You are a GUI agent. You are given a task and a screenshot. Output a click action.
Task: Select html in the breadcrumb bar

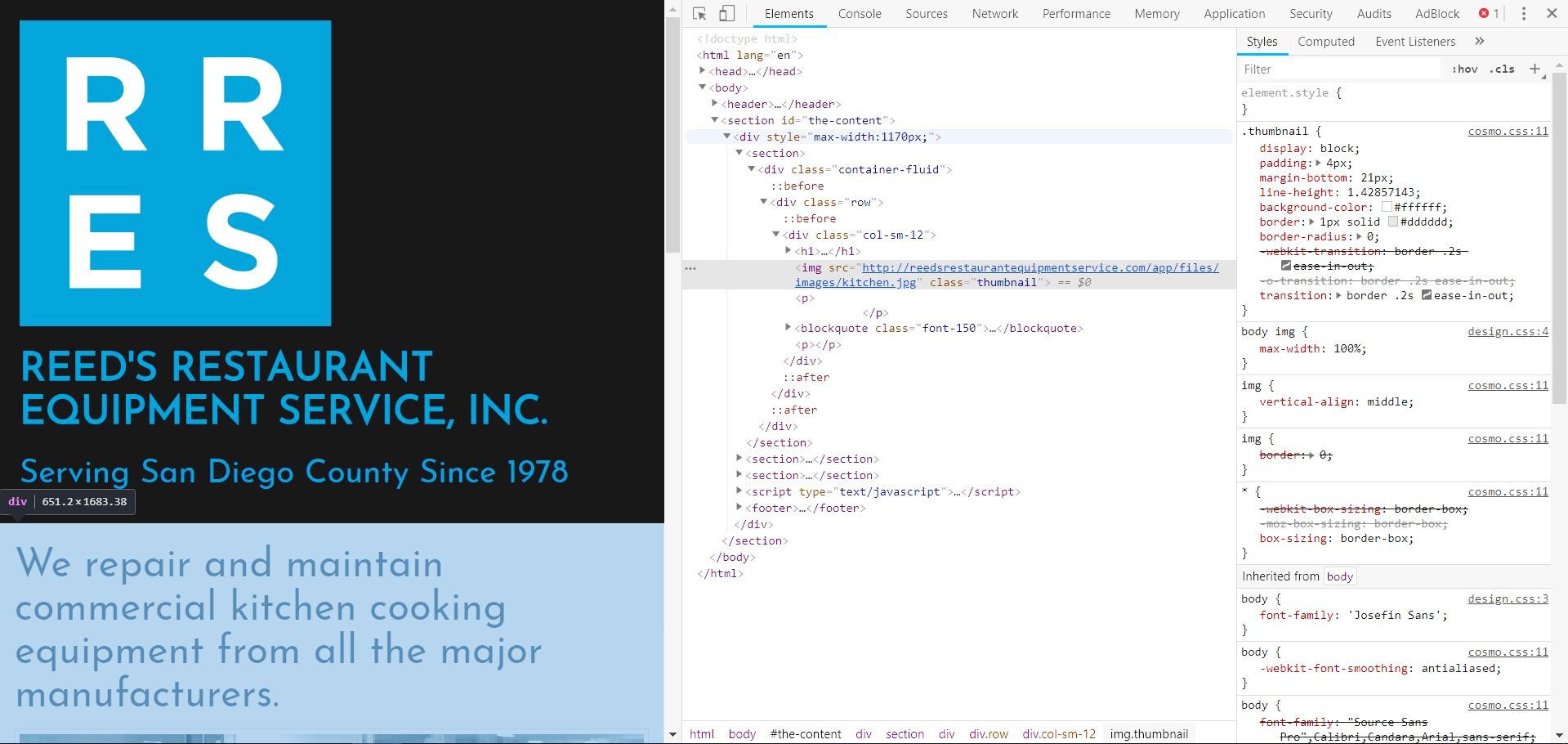pos(702,733)
